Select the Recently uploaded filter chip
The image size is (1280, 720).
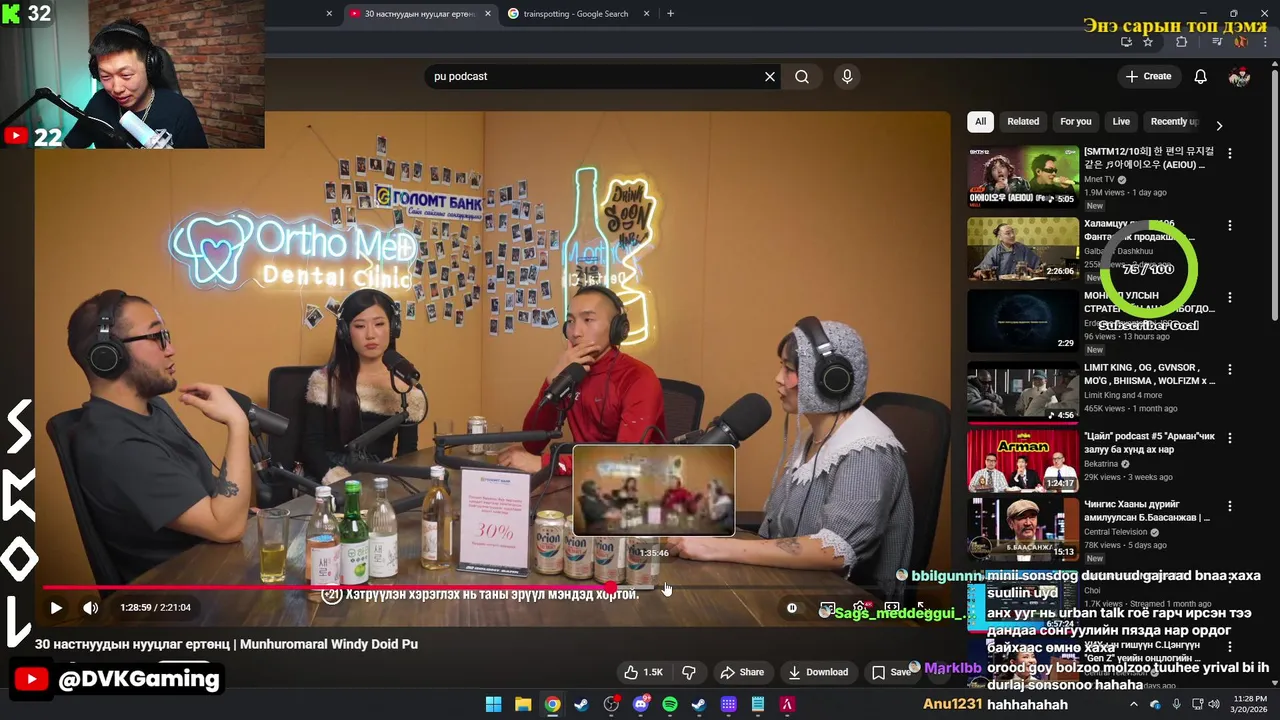(x=1174, y=121)
